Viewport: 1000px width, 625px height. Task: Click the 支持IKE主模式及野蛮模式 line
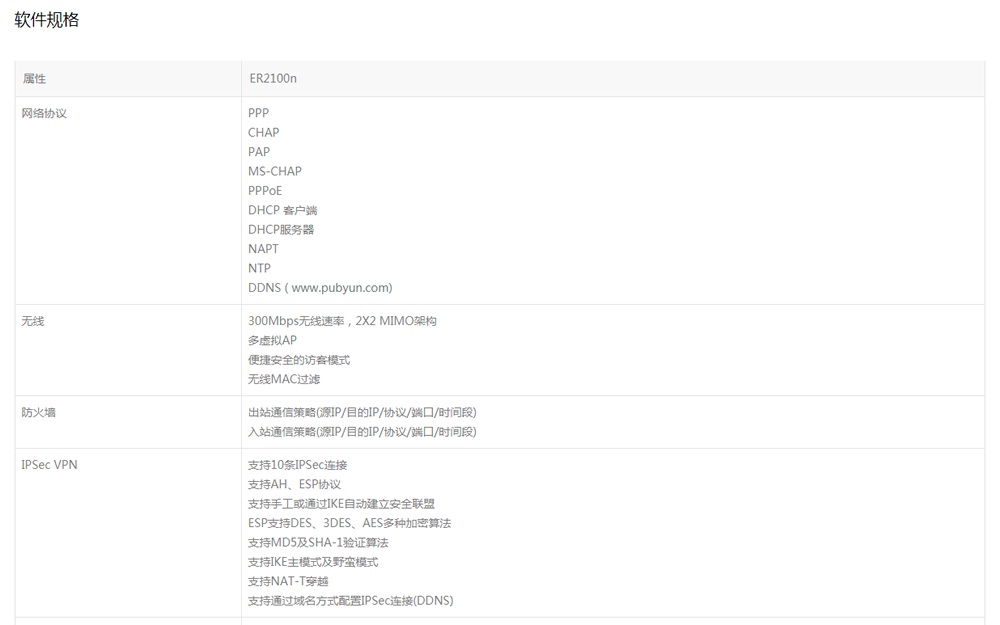pyautogui.click(x=313, y=562)
